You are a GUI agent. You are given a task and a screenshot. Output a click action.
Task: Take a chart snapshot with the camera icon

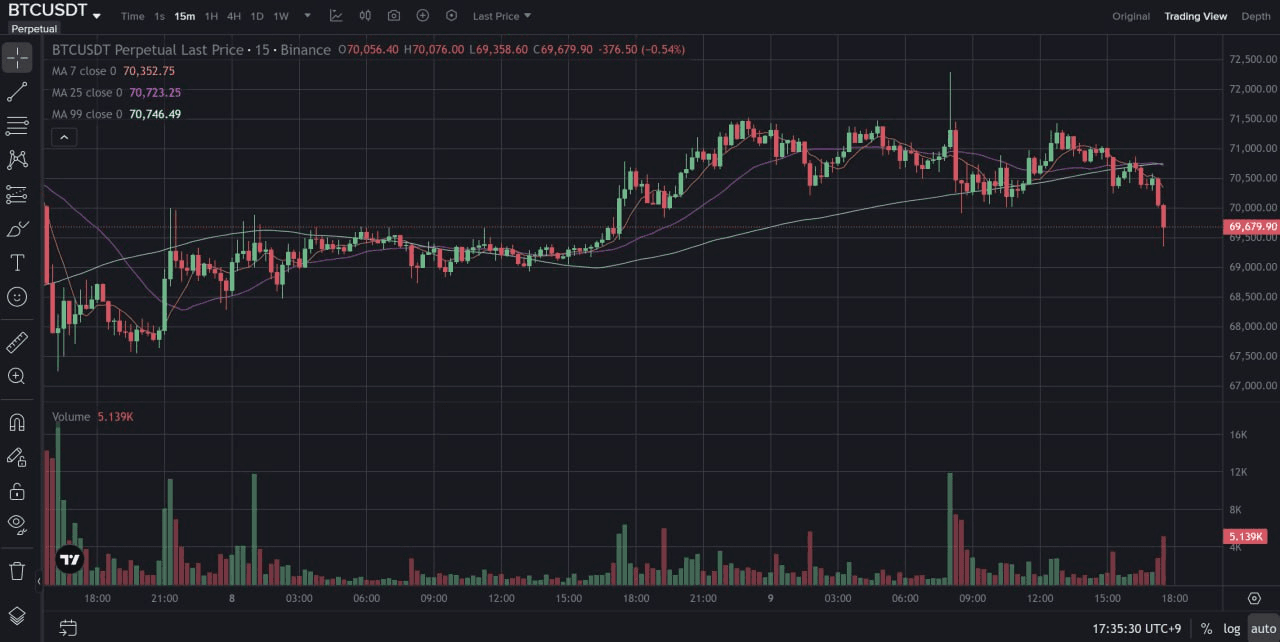point(394,15)
